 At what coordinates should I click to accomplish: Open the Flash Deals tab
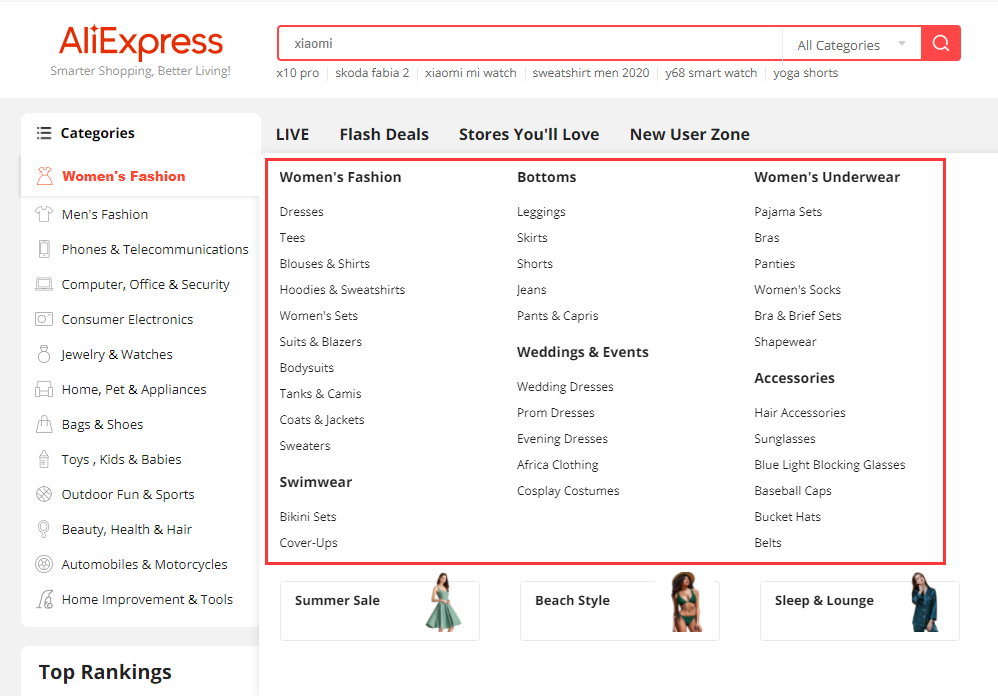pyautogui.click(x=384, y=134)
